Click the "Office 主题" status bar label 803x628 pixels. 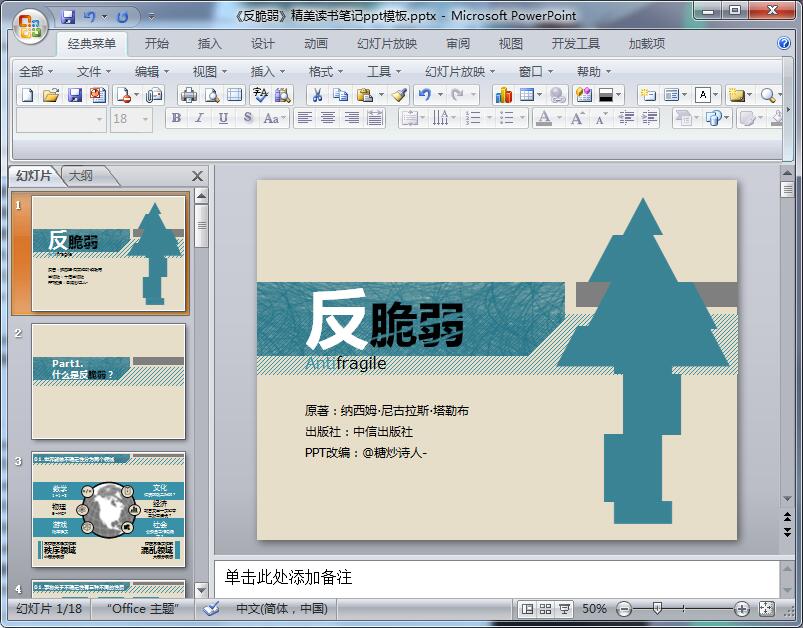click(142, 609)
